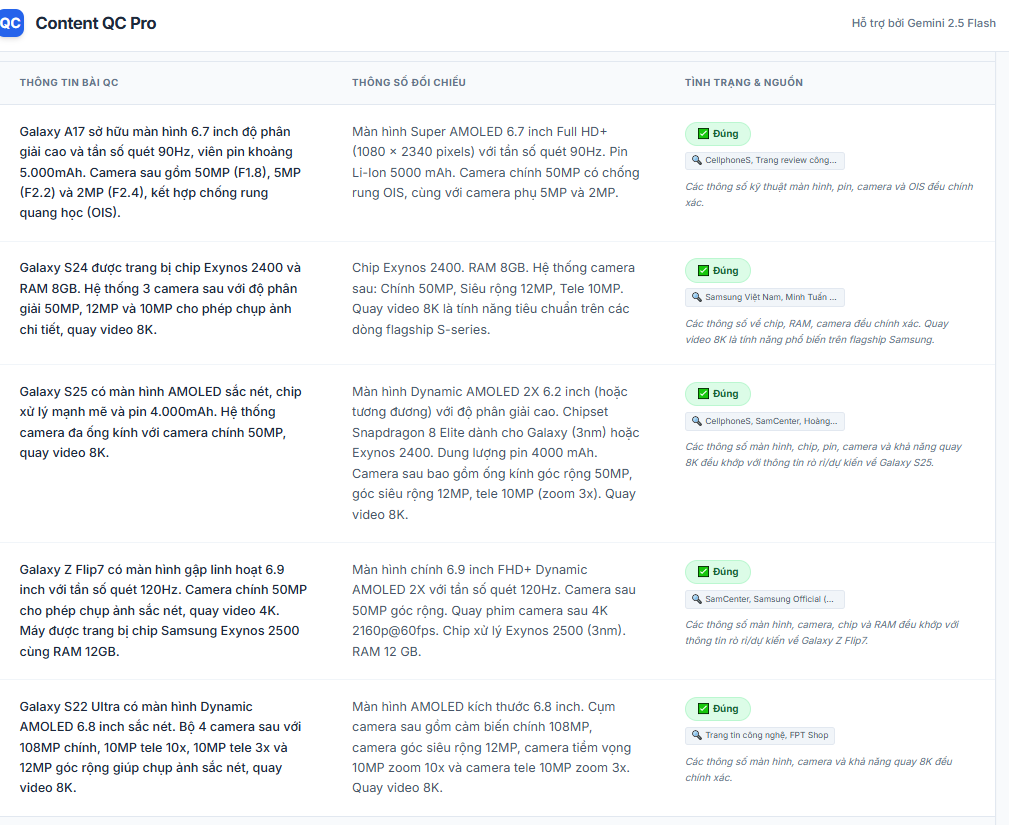Click the green check icon for Galaxy S24
1009x825 pixels.
703,271
